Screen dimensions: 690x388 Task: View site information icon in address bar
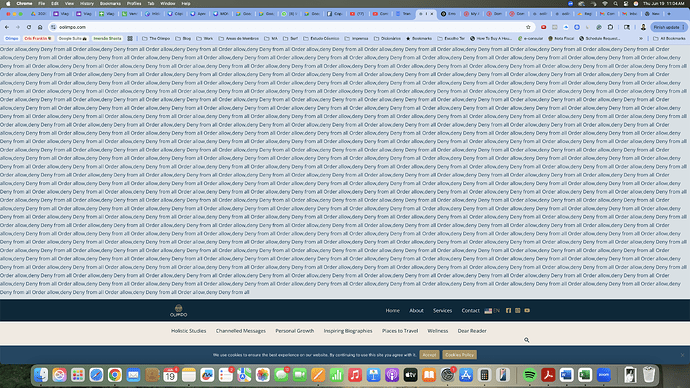click(53, 27)
